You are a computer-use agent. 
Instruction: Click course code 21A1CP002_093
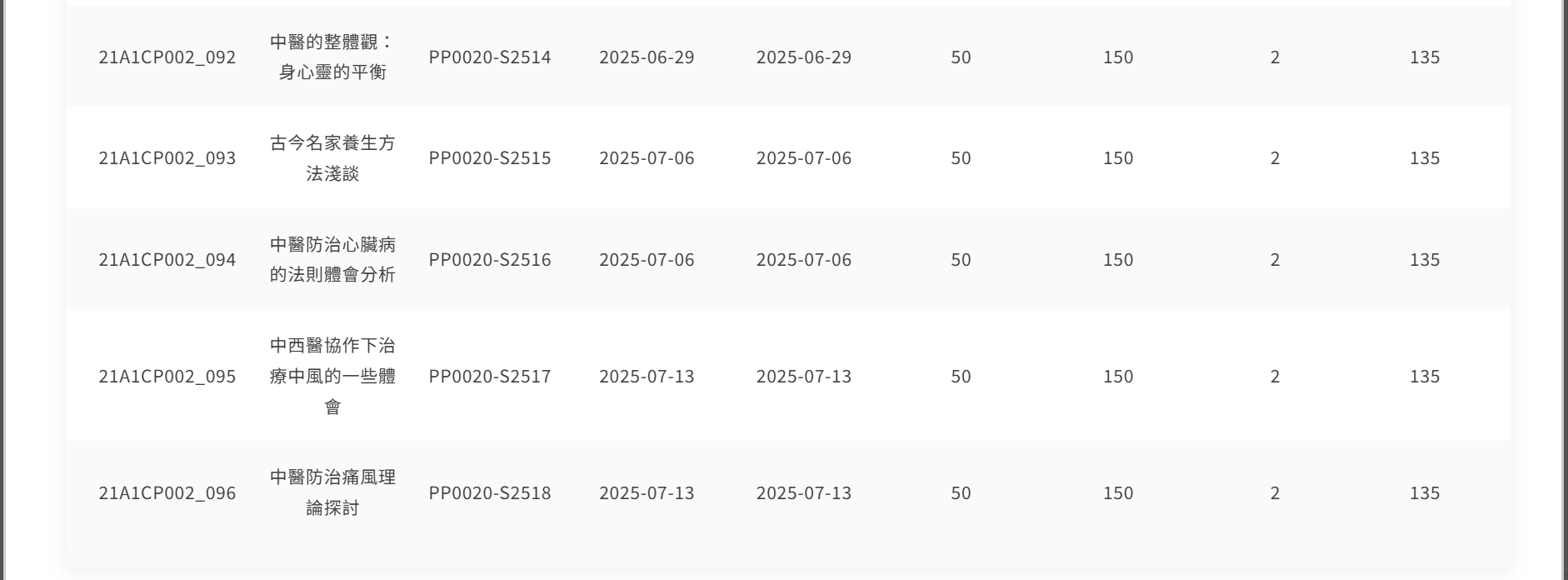[167, 158]
